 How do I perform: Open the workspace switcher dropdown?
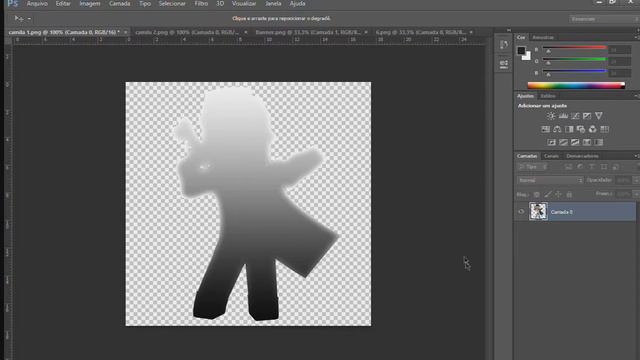pyautogui.click(x=604, y=19)
